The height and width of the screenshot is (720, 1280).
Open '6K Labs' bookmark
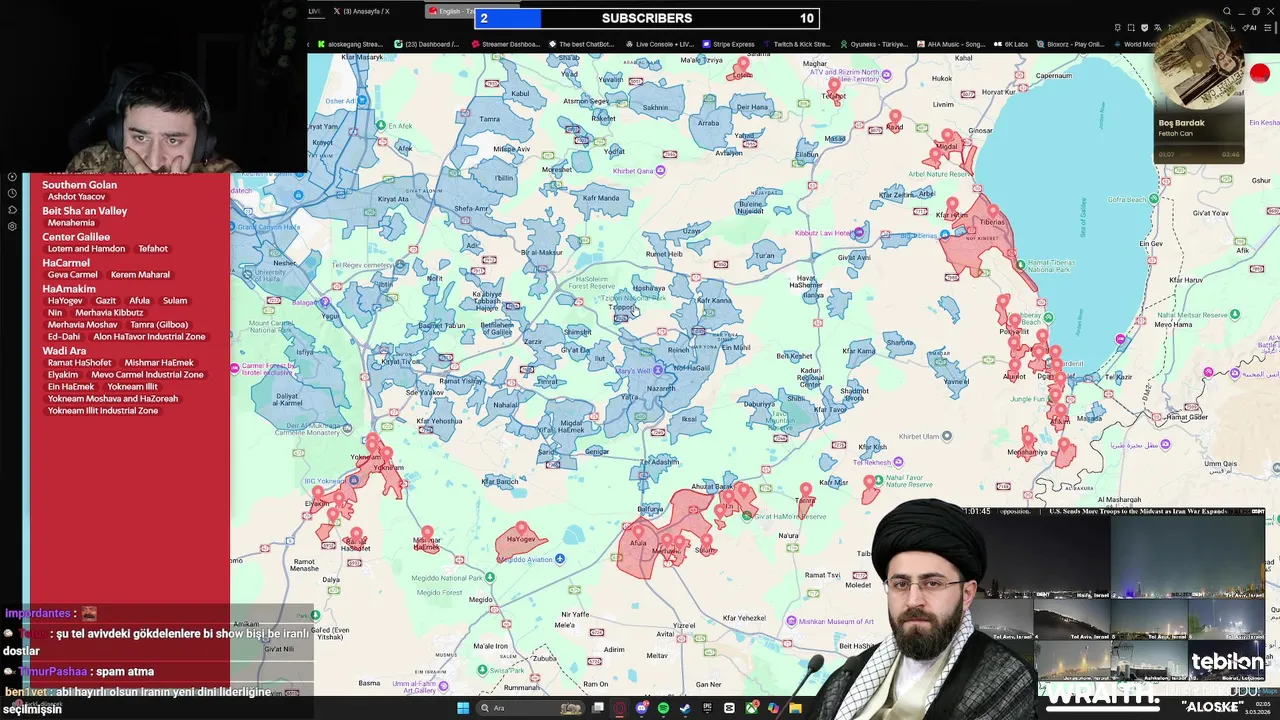click(x=1011, y=44)
